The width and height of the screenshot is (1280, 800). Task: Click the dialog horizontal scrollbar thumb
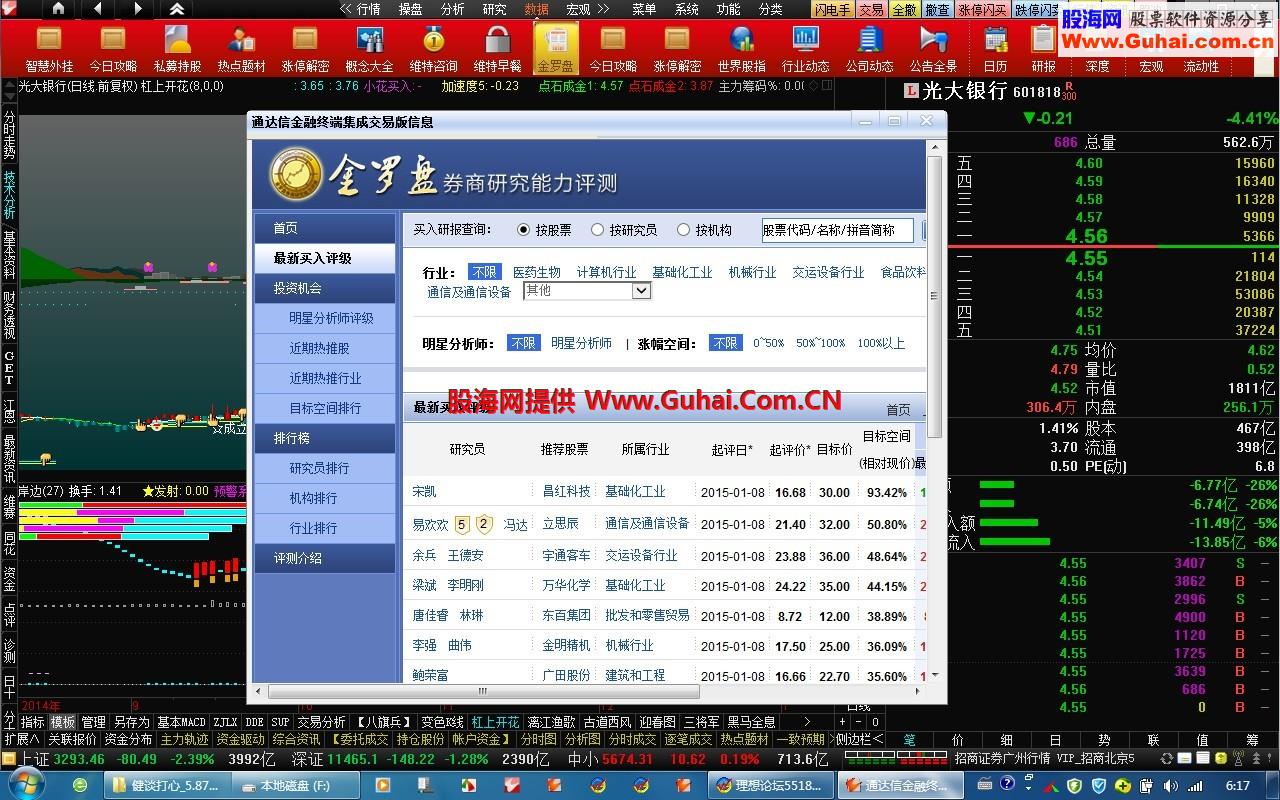(x=485, y=690)
